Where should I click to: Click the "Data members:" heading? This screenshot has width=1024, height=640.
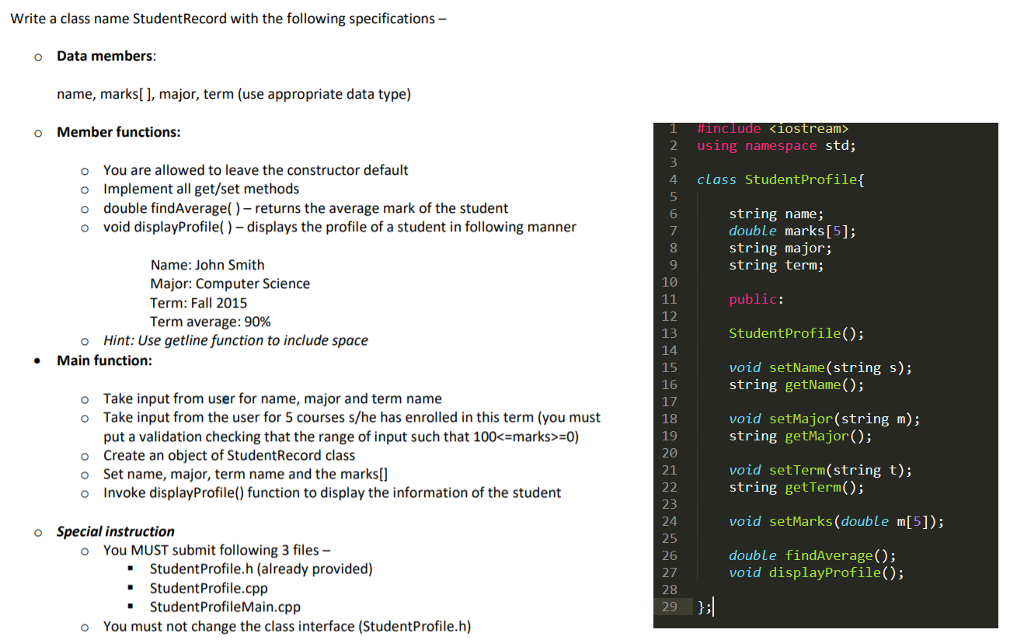click(106, 56)
